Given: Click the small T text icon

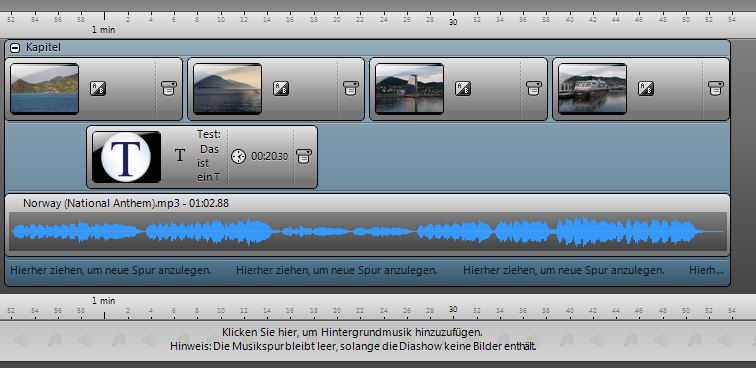Looking at the screenshot, I should (x=180, y=155).
